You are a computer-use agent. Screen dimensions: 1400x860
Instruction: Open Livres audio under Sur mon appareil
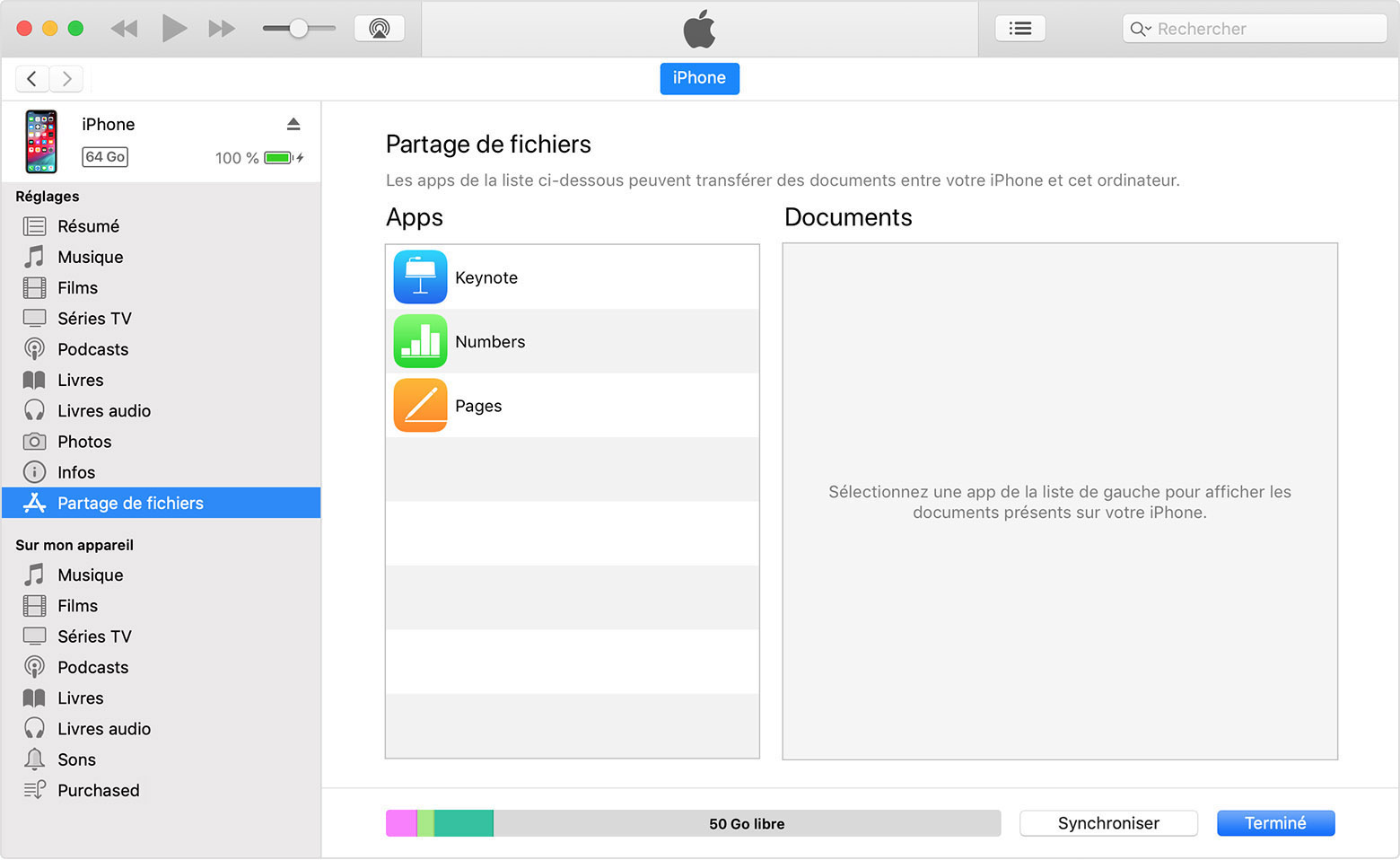162,729
